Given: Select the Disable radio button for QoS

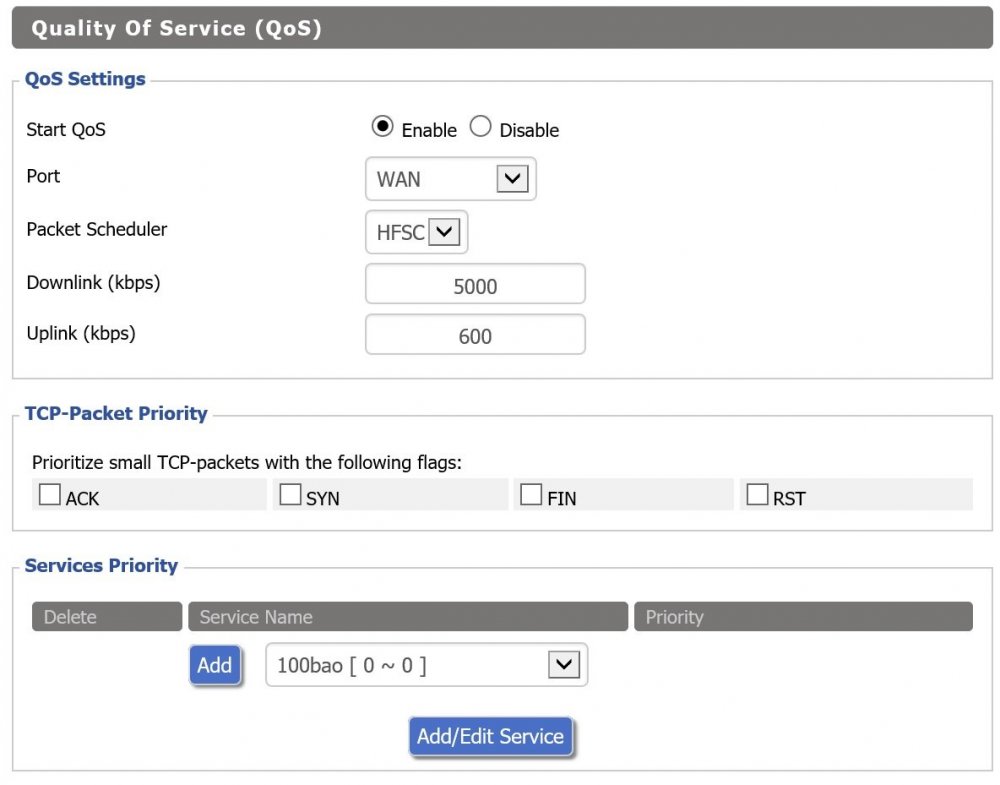Looking at the screenshot, I should pos(480,128).
